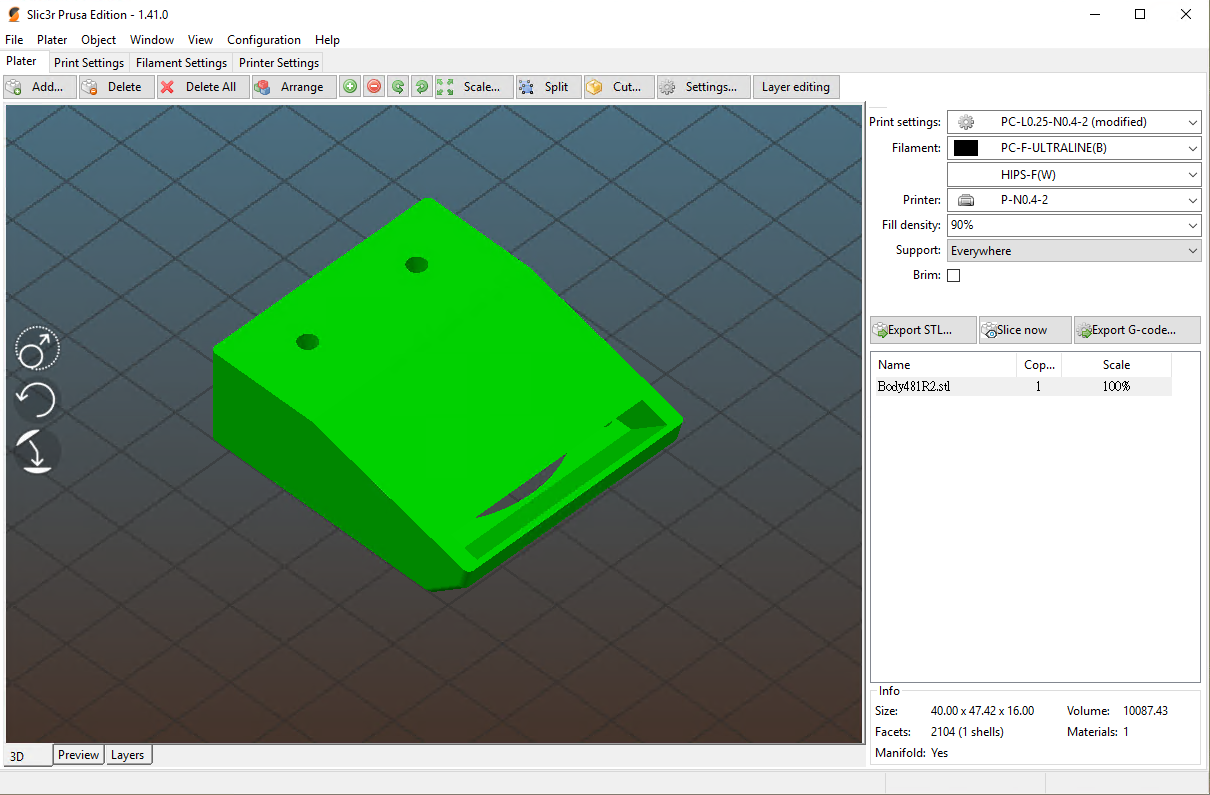Open the Cut... tool

pyautogui.click(x=619, y=87)
